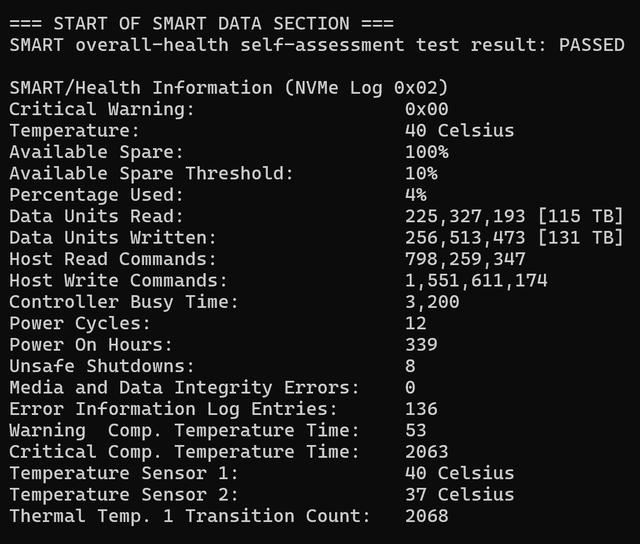This screenshot has height=544, width=640.
Task: Click Critical Comp. Temperature Time value 2063
Action: pyautogui.click(x=427, y=452)
